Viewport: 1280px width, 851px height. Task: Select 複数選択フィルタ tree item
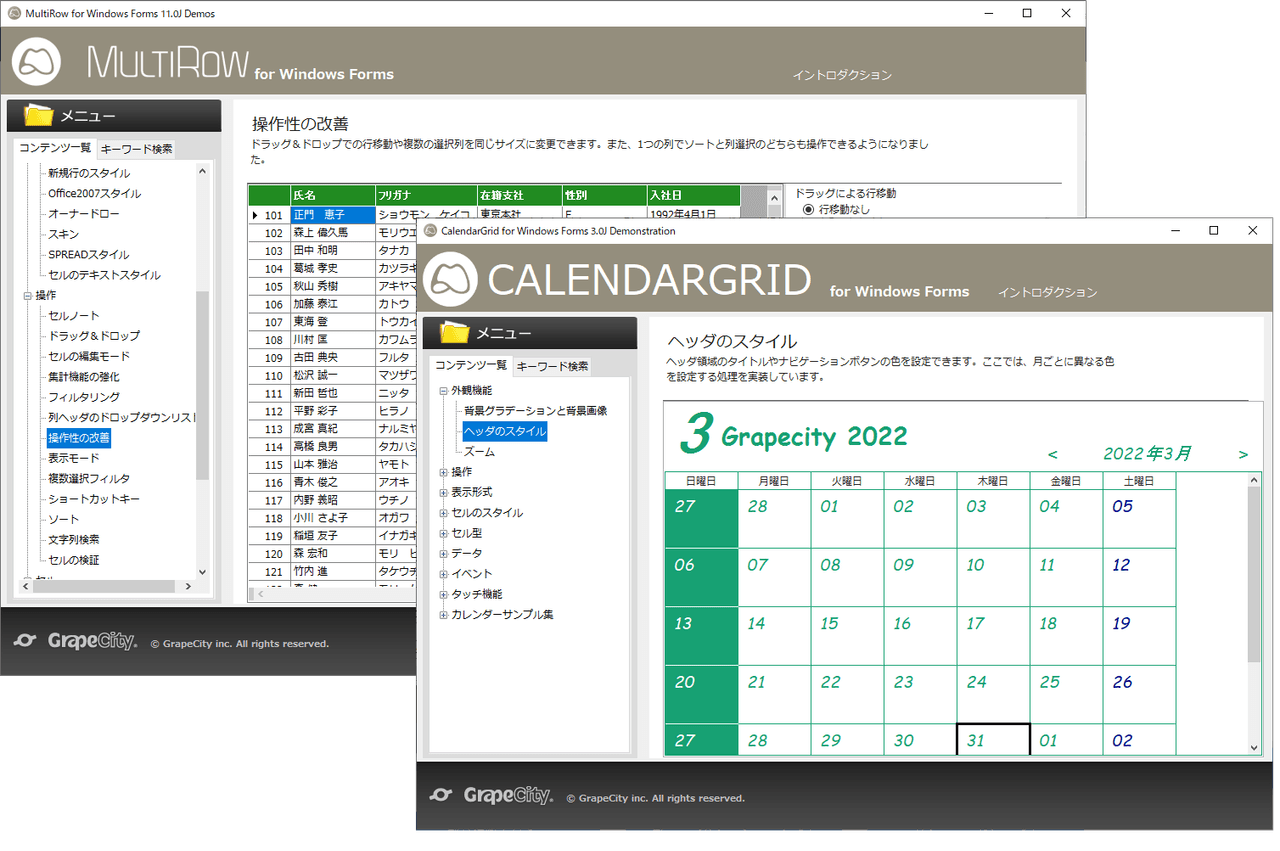[89, 479]
